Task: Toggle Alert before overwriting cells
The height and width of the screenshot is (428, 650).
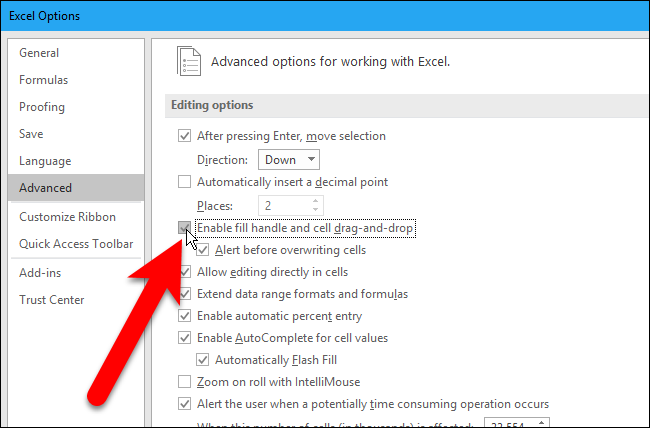Action: [204, 251]
